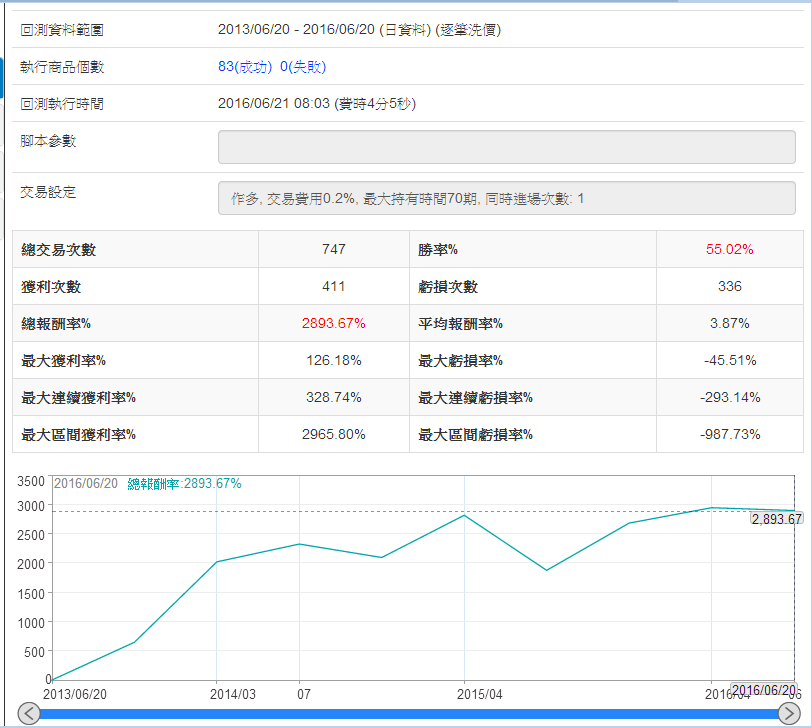Click the 2013/06/20 start date axis label
Viewport: 812px width, 728px height.
pyautogui.click(x=77, y=693)
